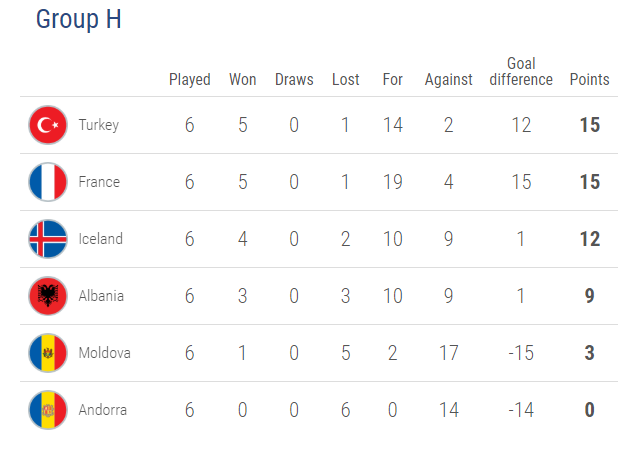Click the Albania flag icon
Image resolution: width=639 pixels, height=451 pixels.
tap(48, 296)
